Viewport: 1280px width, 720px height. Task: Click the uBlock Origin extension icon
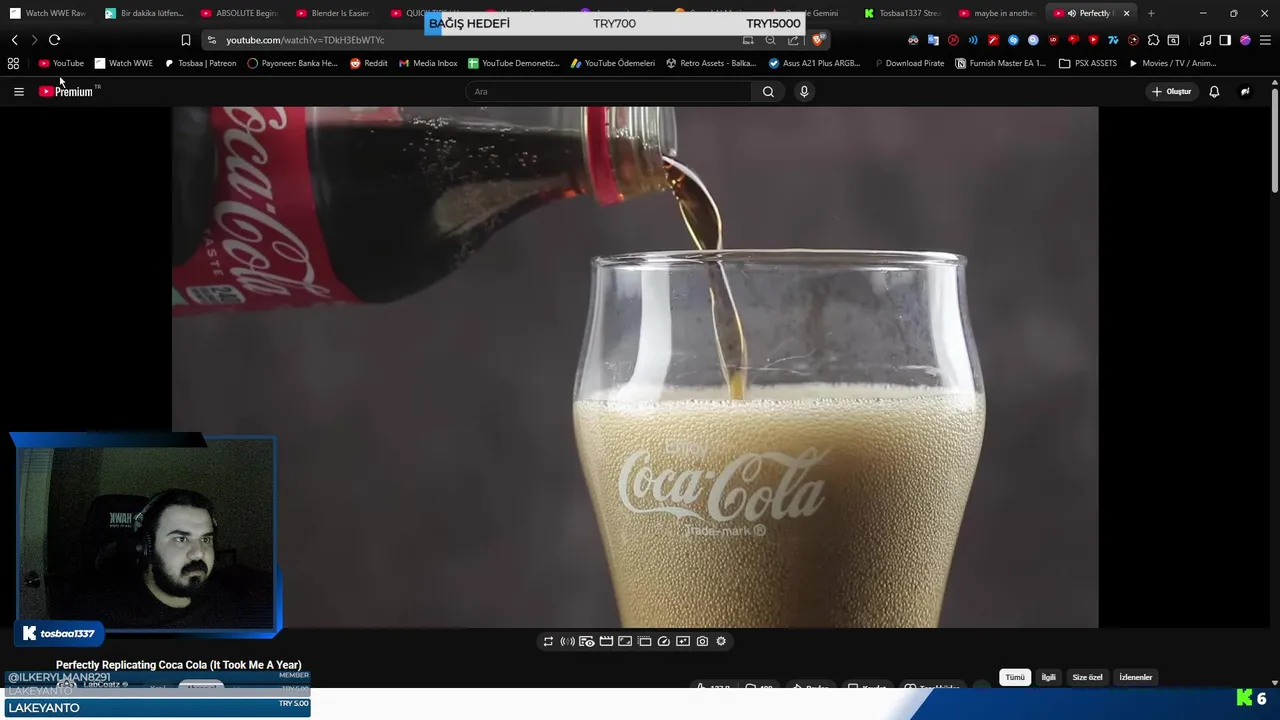(x=1053, y=40)
